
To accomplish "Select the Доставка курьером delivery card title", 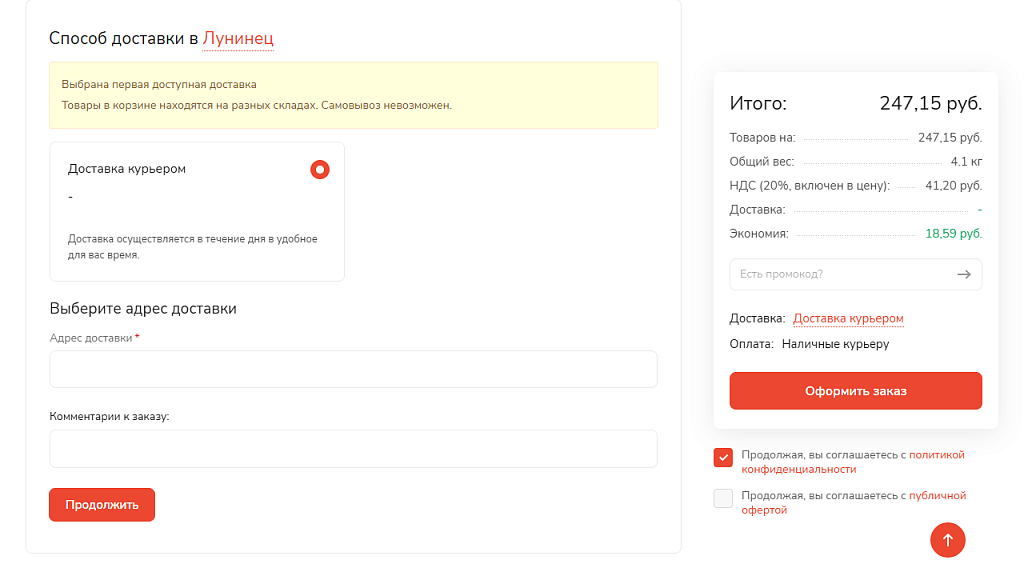I will tap(127, 169).
